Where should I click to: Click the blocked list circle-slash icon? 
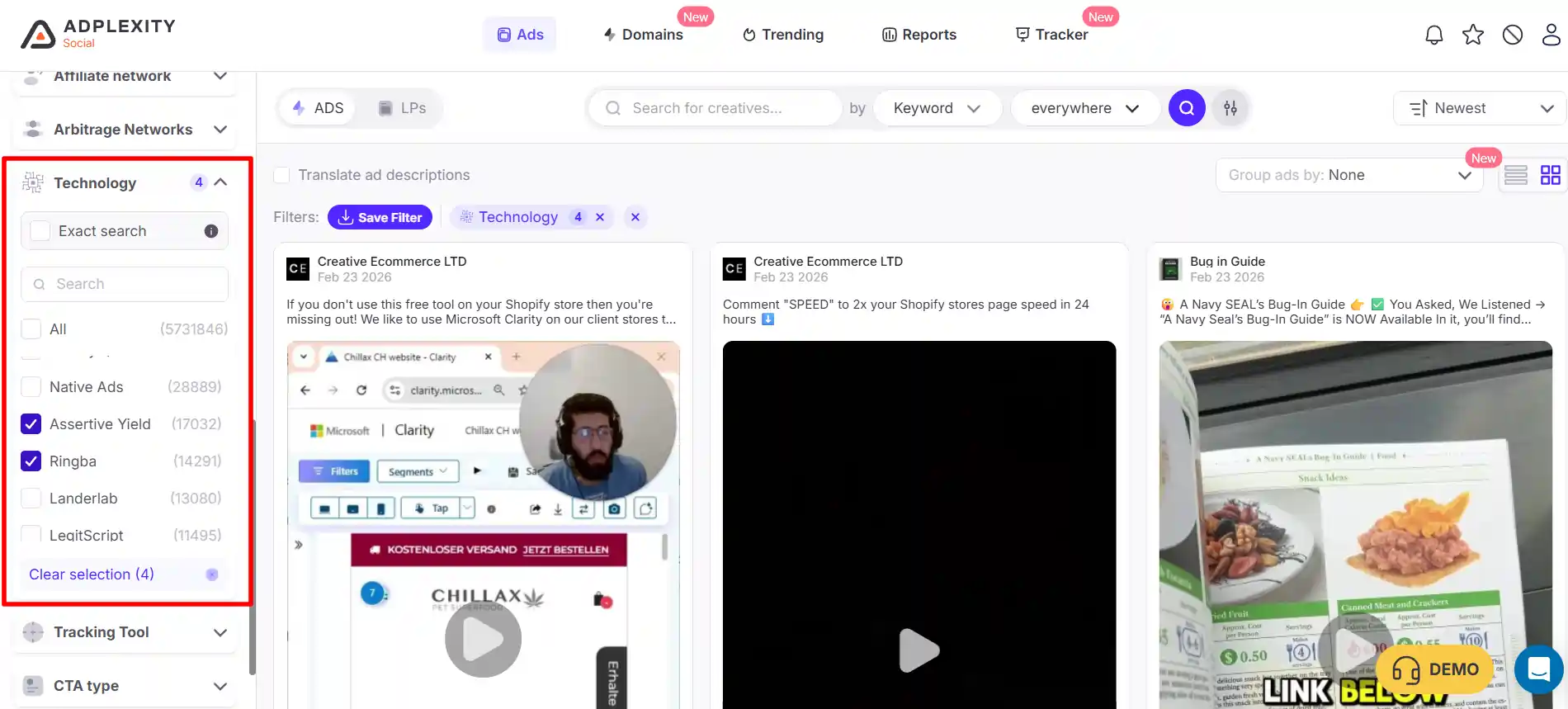(1513, 35)
